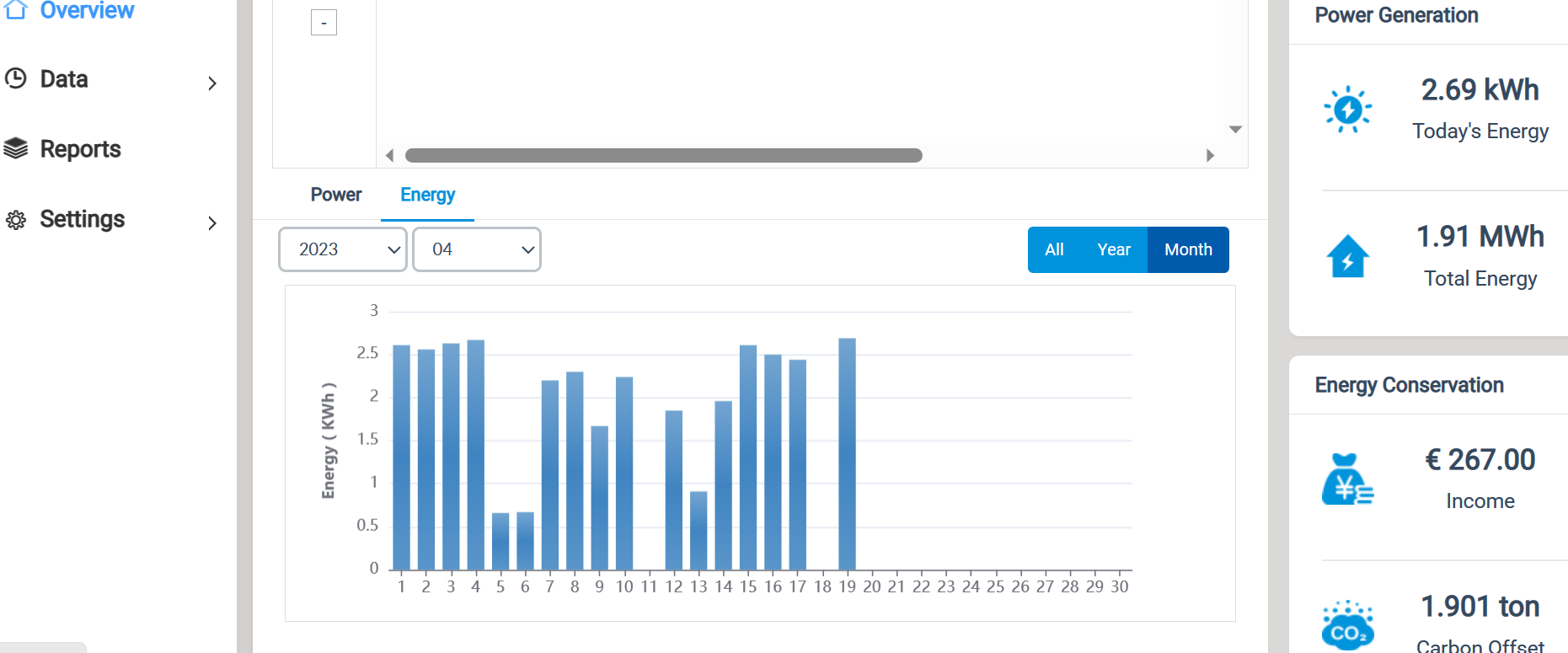
Task: Click the Income money bag icon
Action: coord(1347,479)
